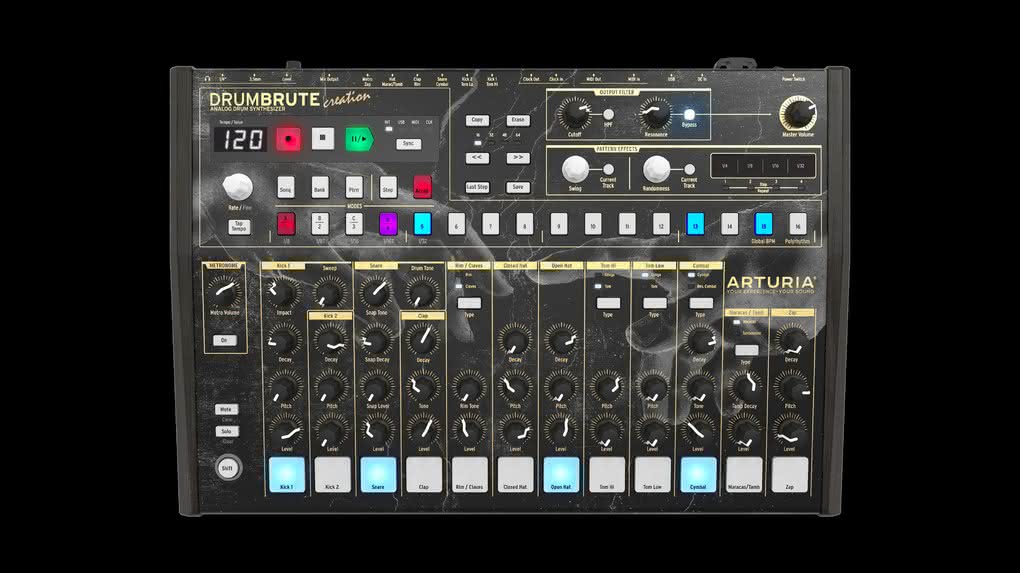This screenshot has width=1020, height=573.
Task: Click step button 15 Global BPM
Action: coord(763,224)
